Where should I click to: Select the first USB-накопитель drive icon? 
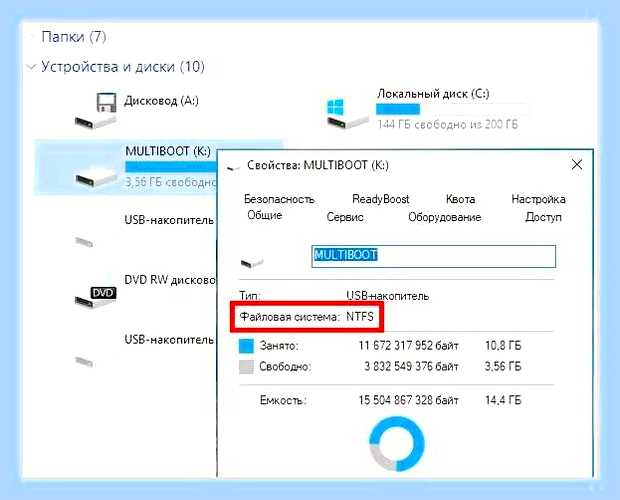point(84,242)
